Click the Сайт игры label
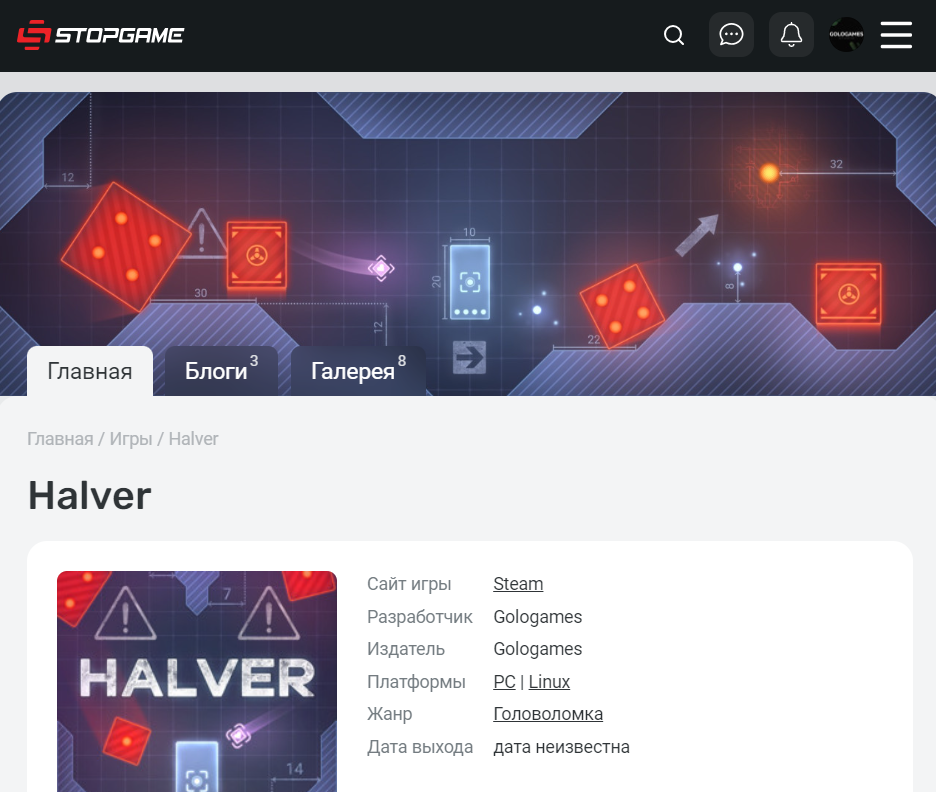The width and height of the screenshot is (936, 792). (409, 584)
